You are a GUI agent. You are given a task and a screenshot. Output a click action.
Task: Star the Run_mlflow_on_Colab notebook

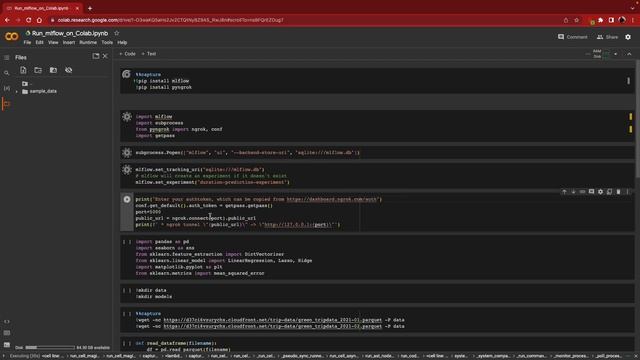pyautogui.click(x=117, y=33)
